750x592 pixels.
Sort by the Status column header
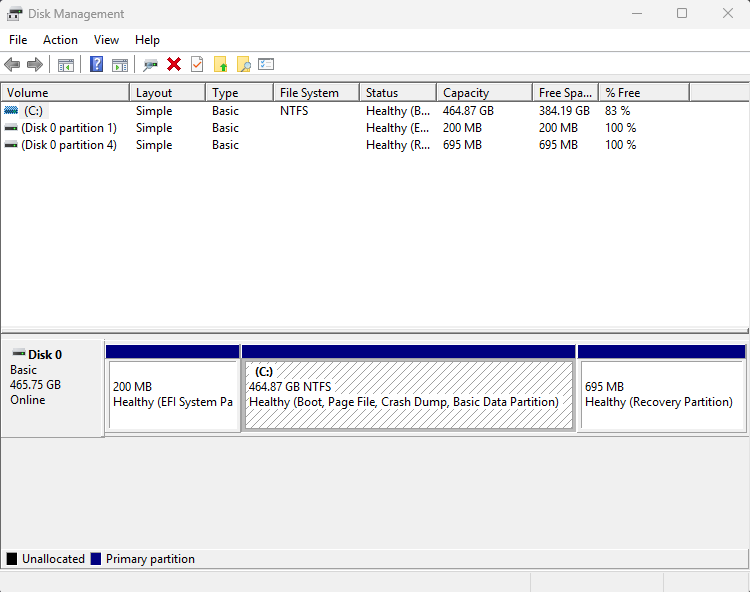[398, 92]
